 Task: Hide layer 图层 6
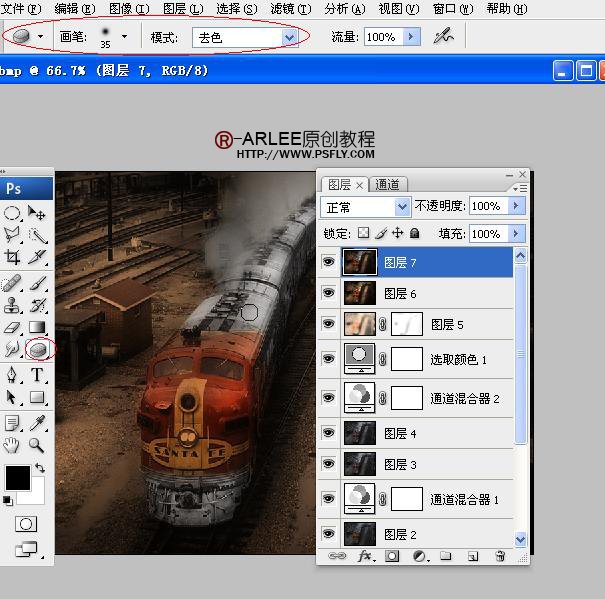click(x=328, y=293)
